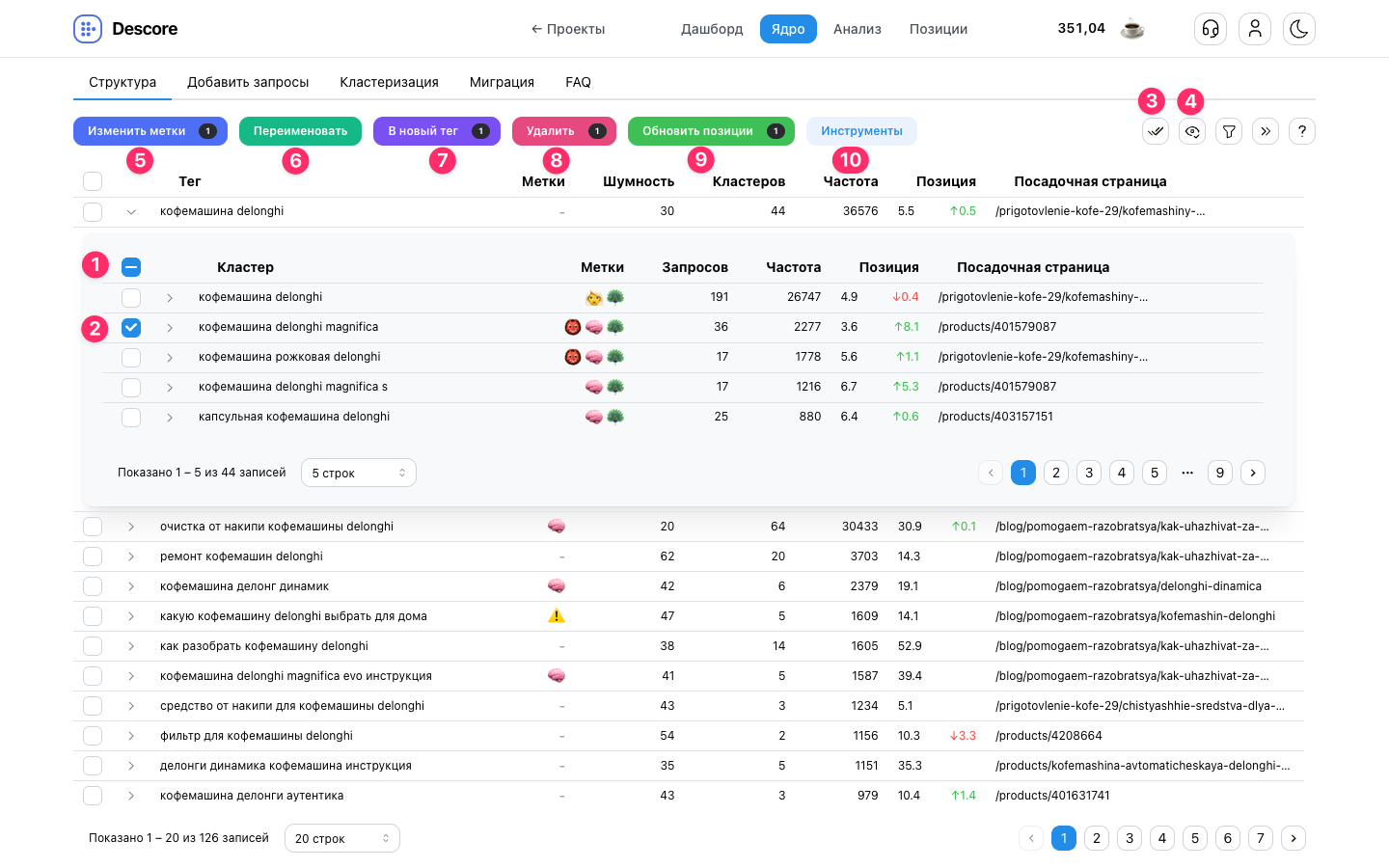Uncheck the кофемашина delonghi magnifica cluster checkbox

(x=131, y=328)
